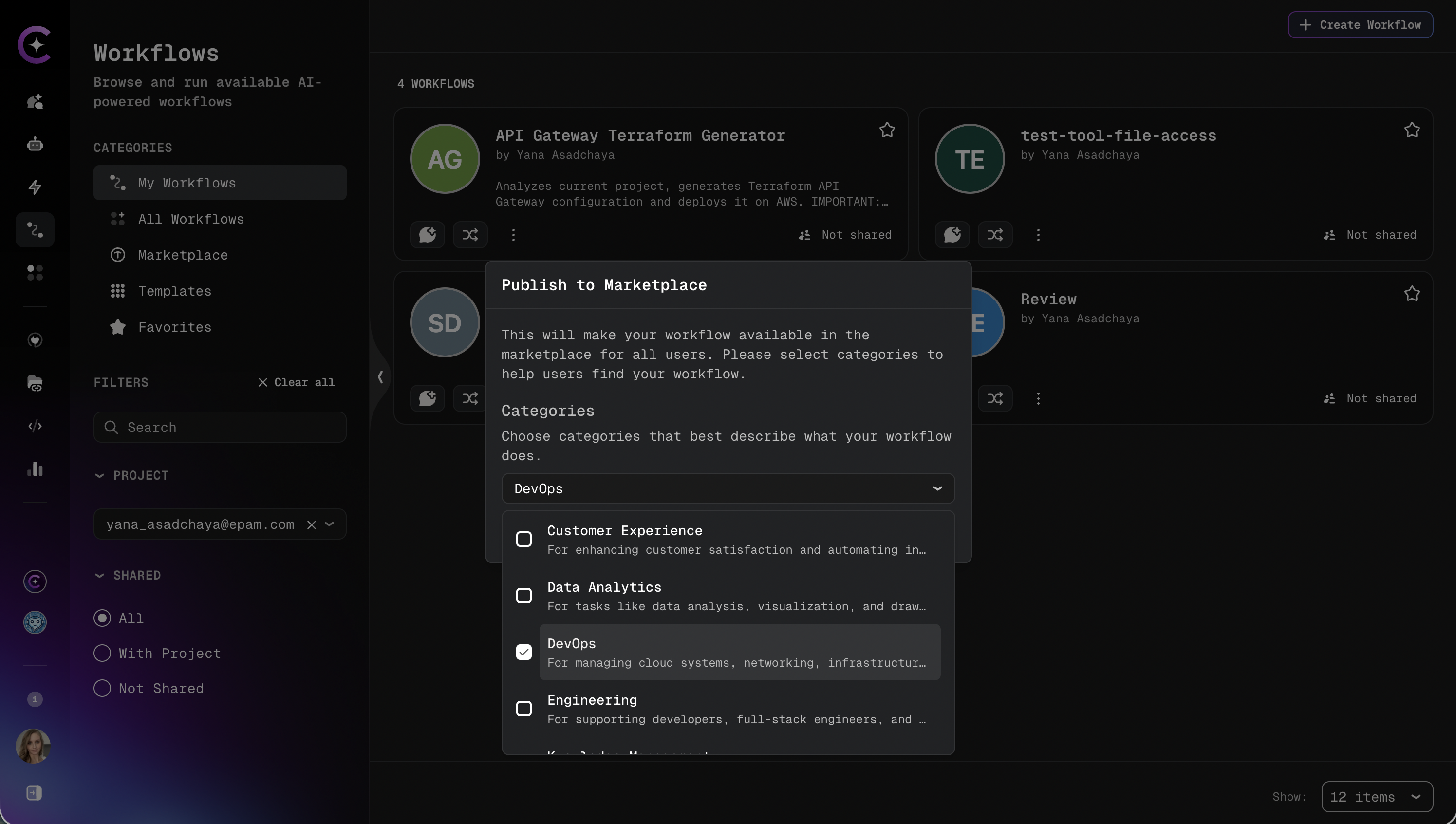Open the code brackets icon in the sidebar
This screenshot has height=824, width=1456.
coord(35,426)
